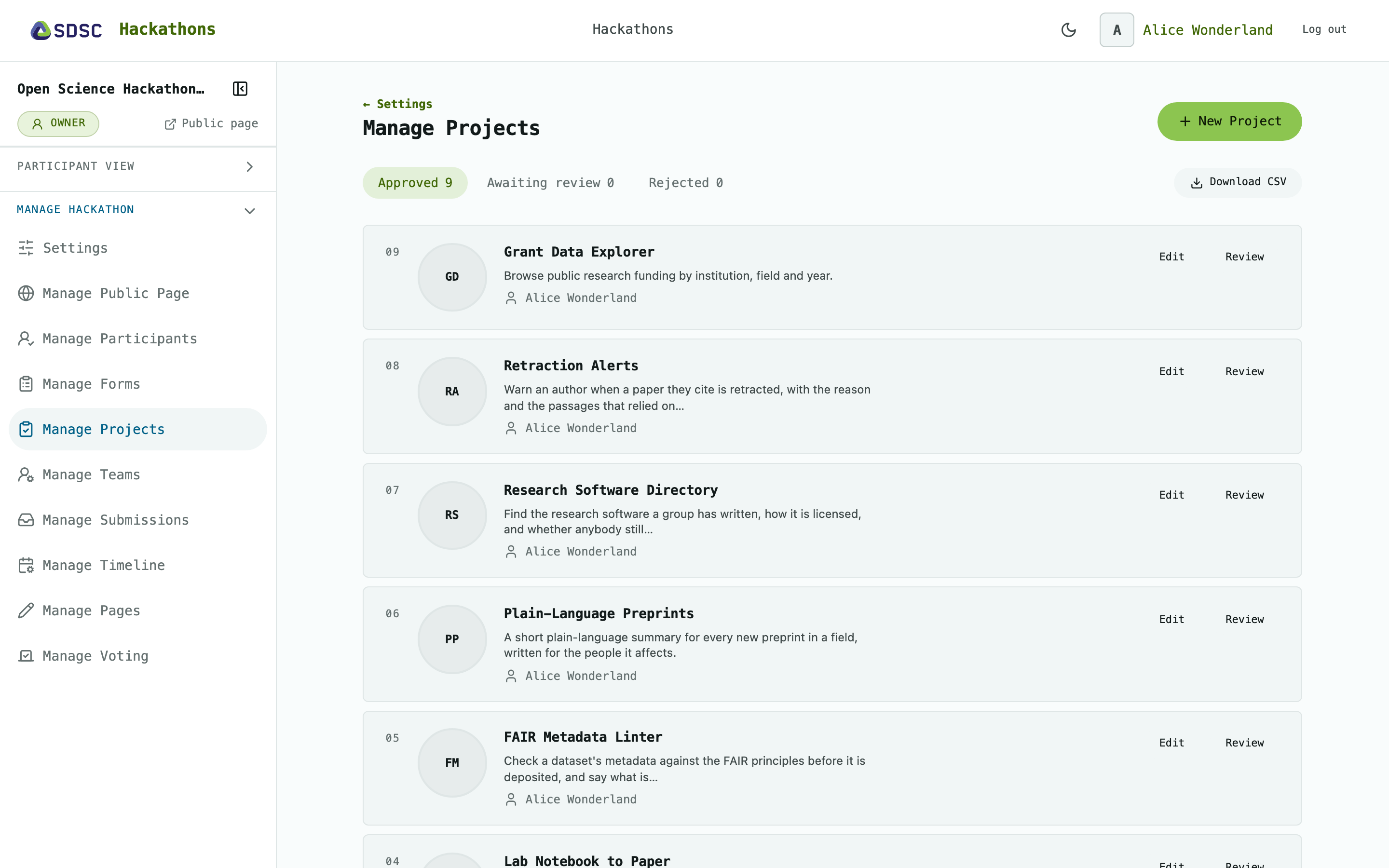
Task: Edit the Plain-Language Preprints project
Action: click(x=1171, y=620)
